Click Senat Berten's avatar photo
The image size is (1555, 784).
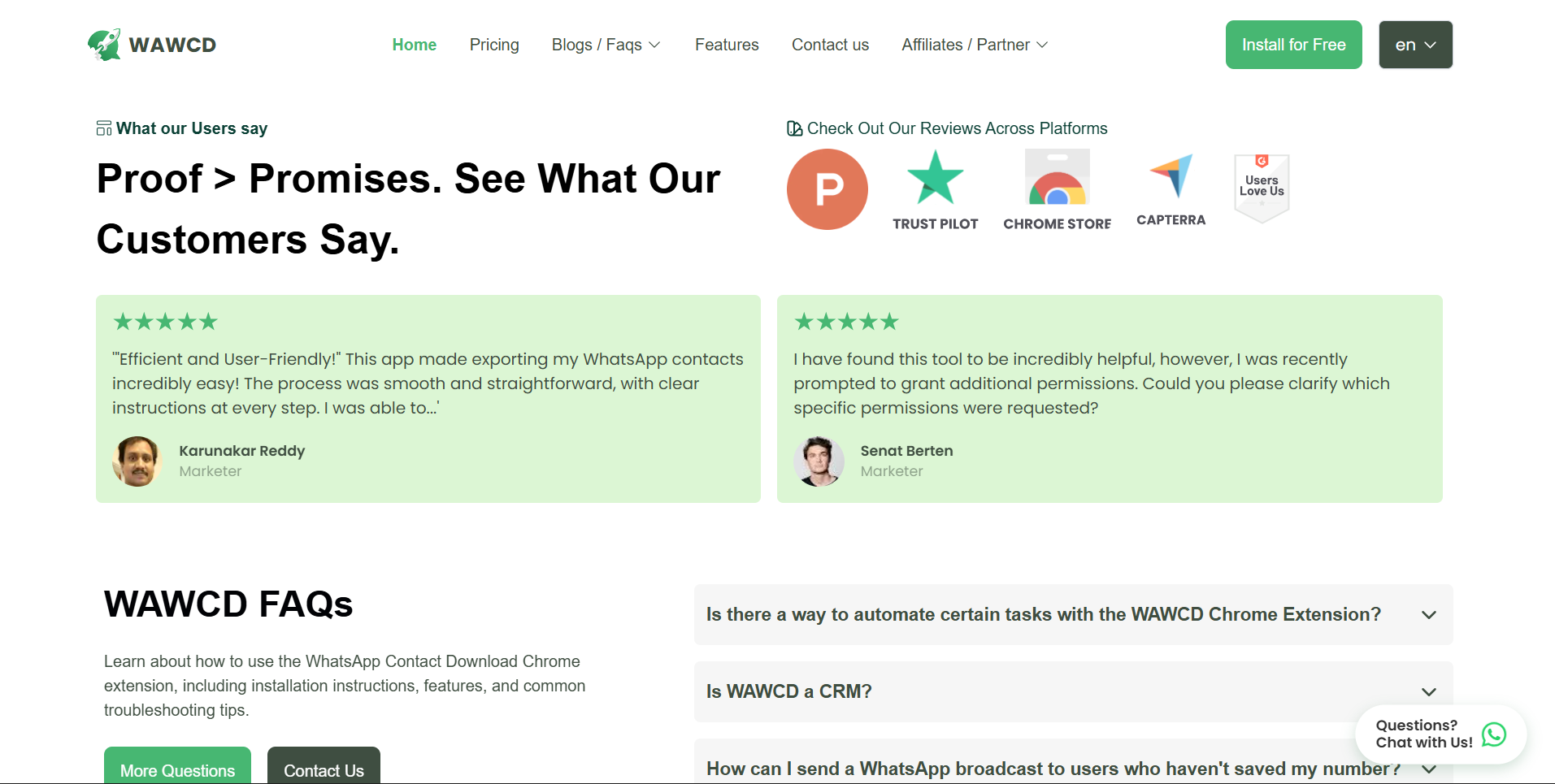click(x=819, y=461)
